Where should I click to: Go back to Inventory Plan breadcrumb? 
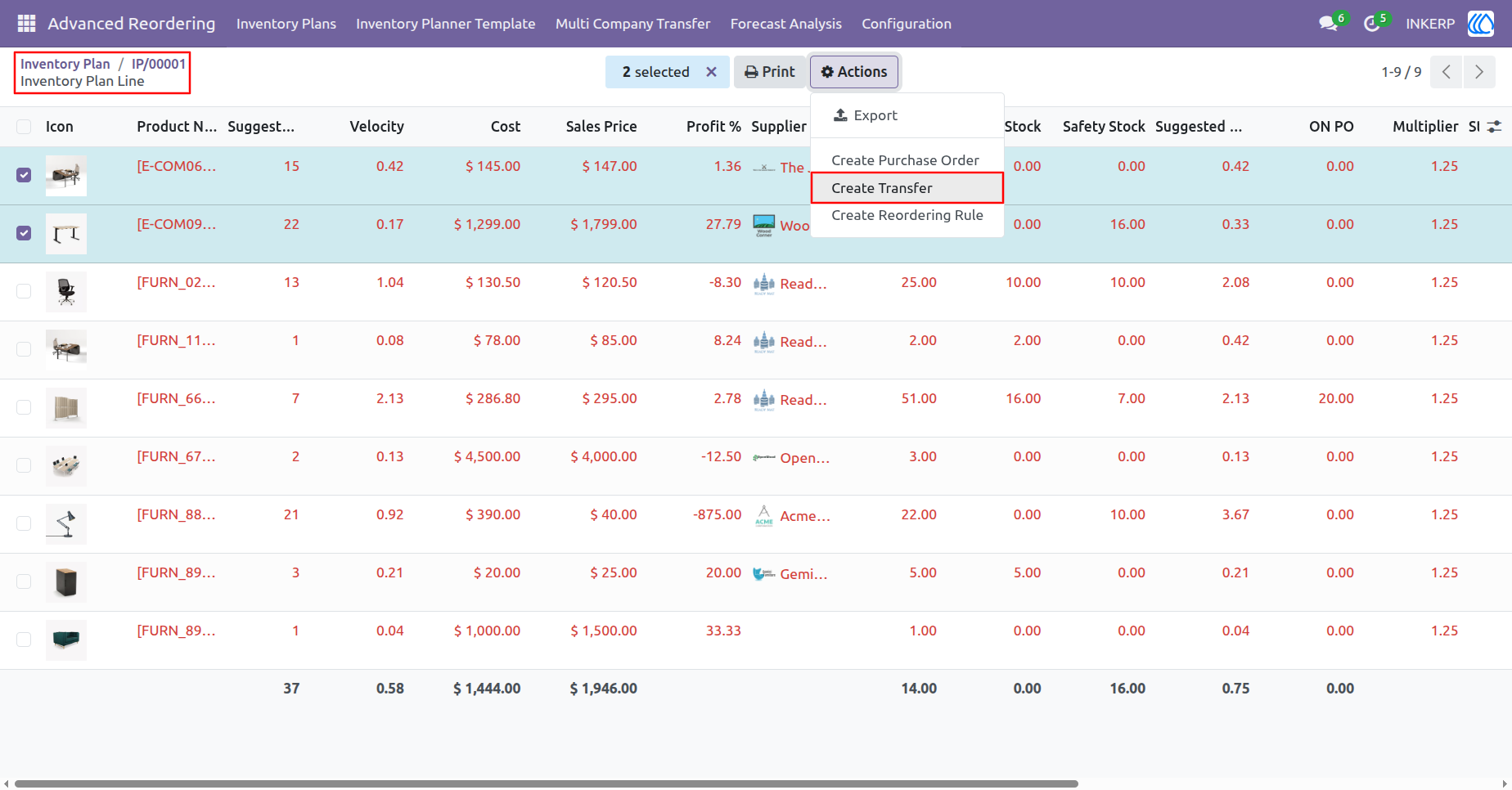point(65,64)
